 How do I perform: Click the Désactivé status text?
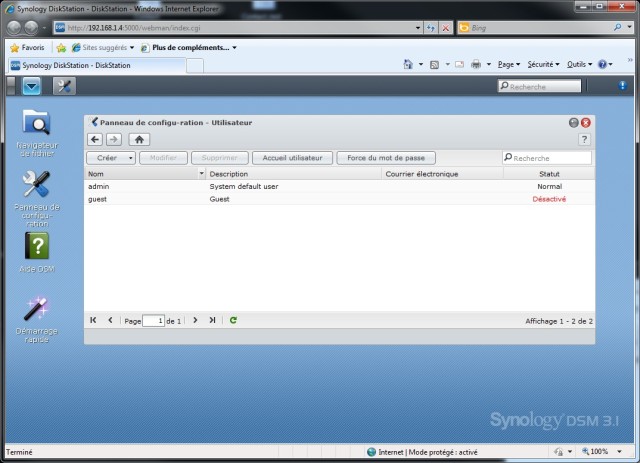pyautogui.click(x=549, y=199)
